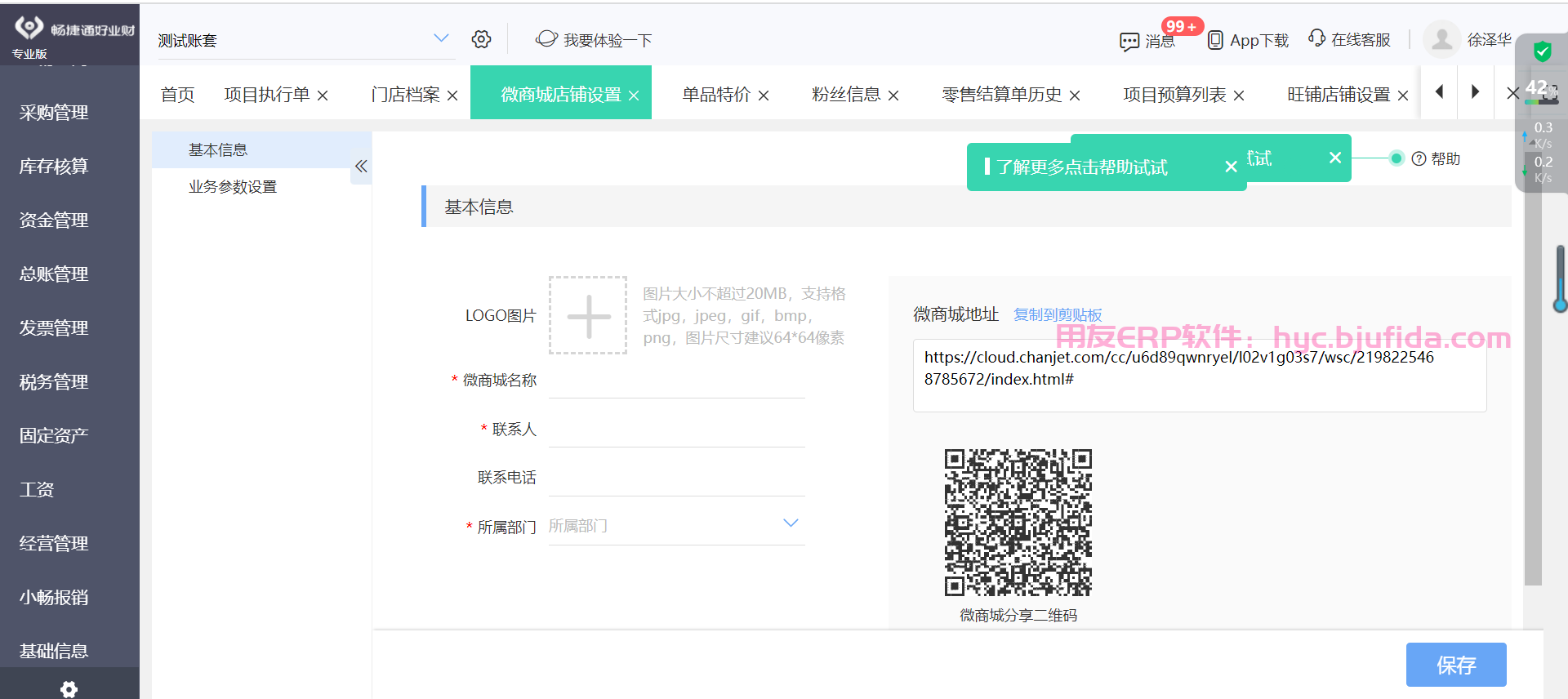This screenshot has width=1568, height=699.
Task: Click the 微商城地址 URL text box
Action: (1200, 376)
